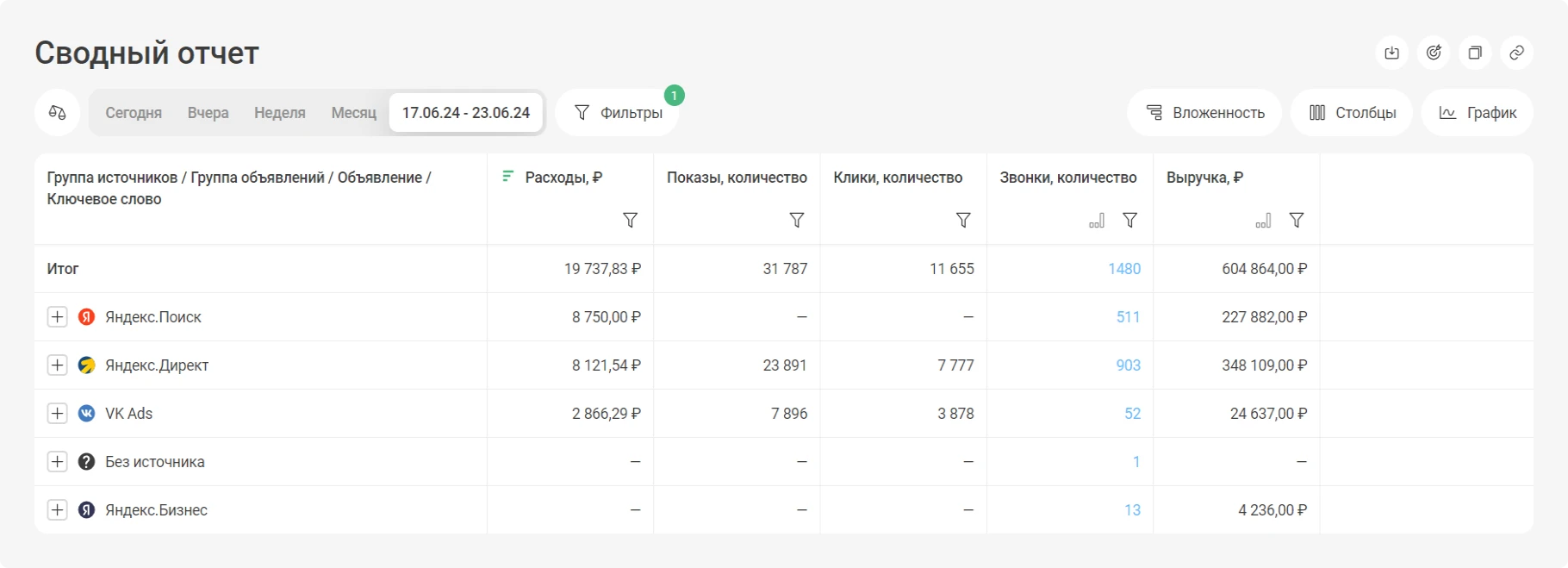Screen dimensions: 1568x568
Task: Click the Без источника question mark icon
Action: click(x=86, y=462)
